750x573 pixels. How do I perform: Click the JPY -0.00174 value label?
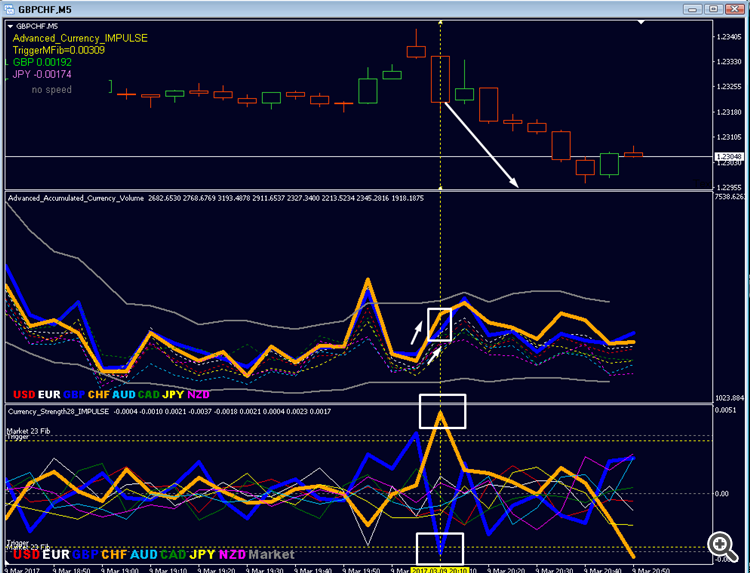[42, 74]
